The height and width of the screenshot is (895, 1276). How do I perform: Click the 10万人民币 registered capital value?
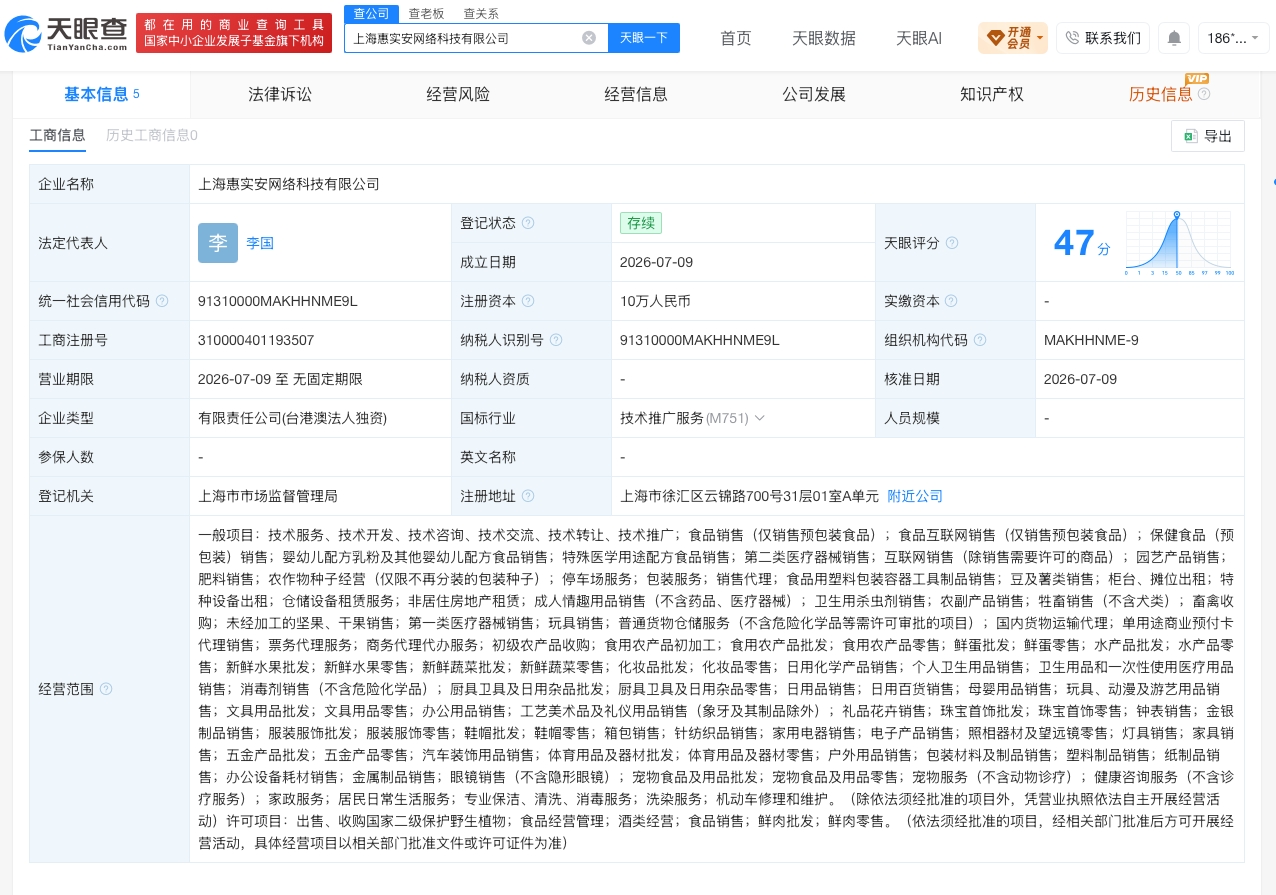[x=655, y=301]
